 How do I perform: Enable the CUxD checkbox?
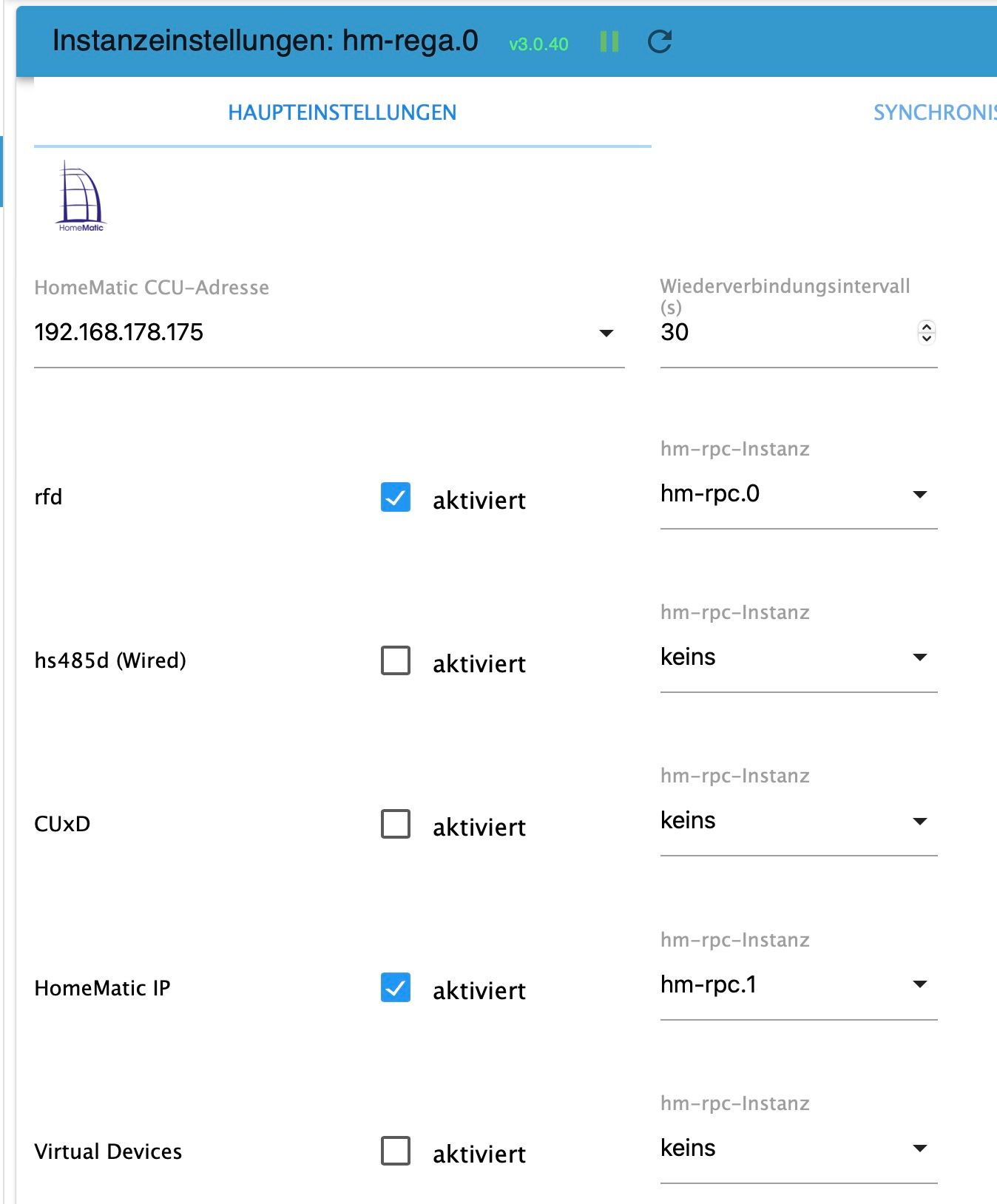point(396,824)
